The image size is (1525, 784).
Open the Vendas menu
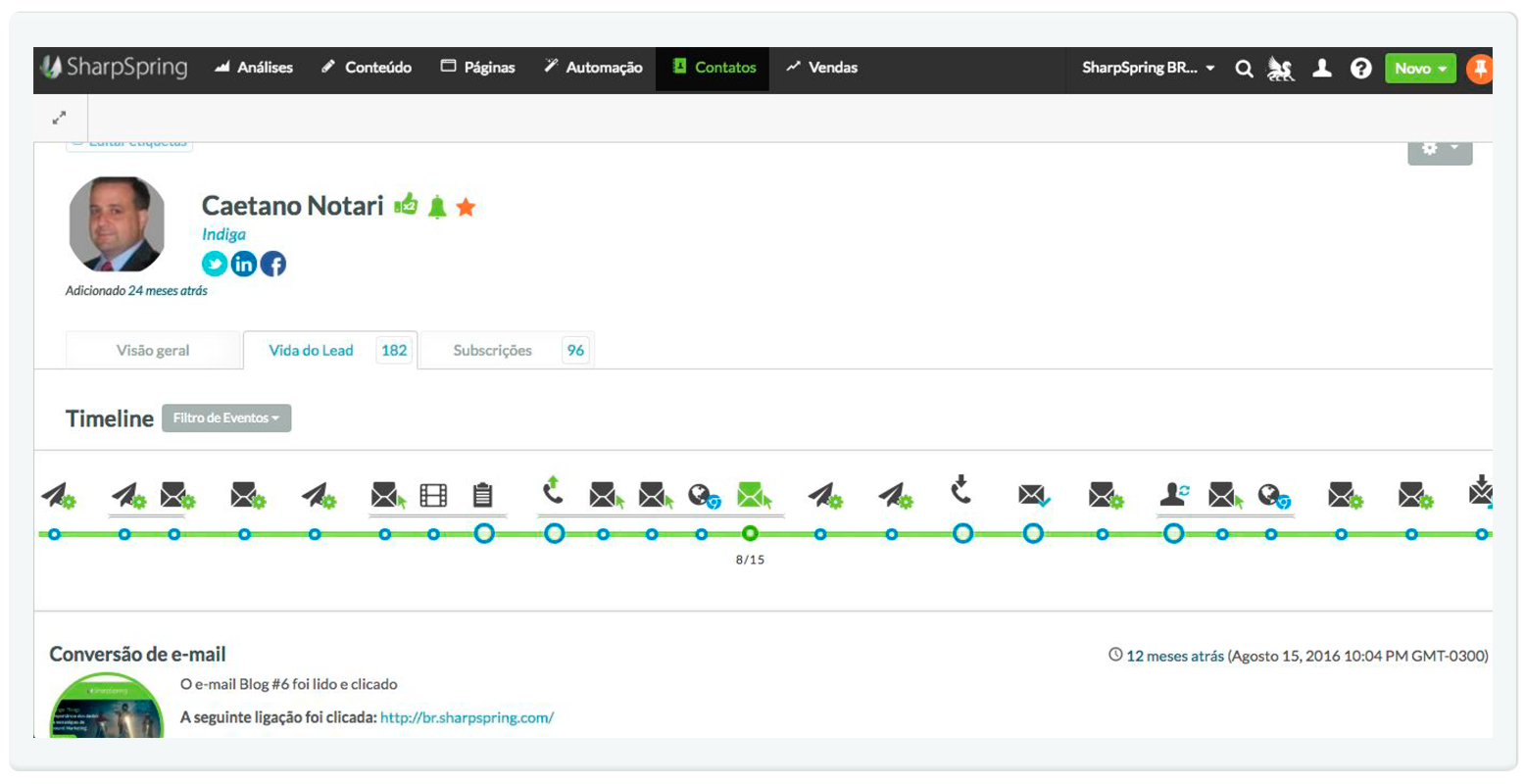pos(821,68)
